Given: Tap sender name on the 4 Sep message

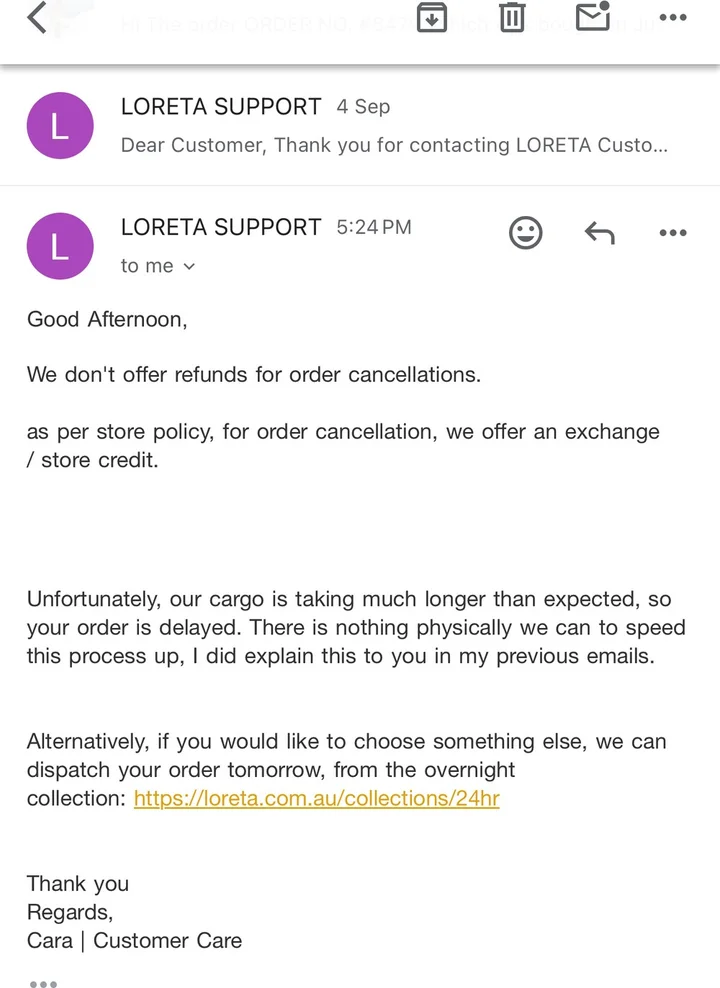Looking at the screenshot, I should (x=221, y=106).
